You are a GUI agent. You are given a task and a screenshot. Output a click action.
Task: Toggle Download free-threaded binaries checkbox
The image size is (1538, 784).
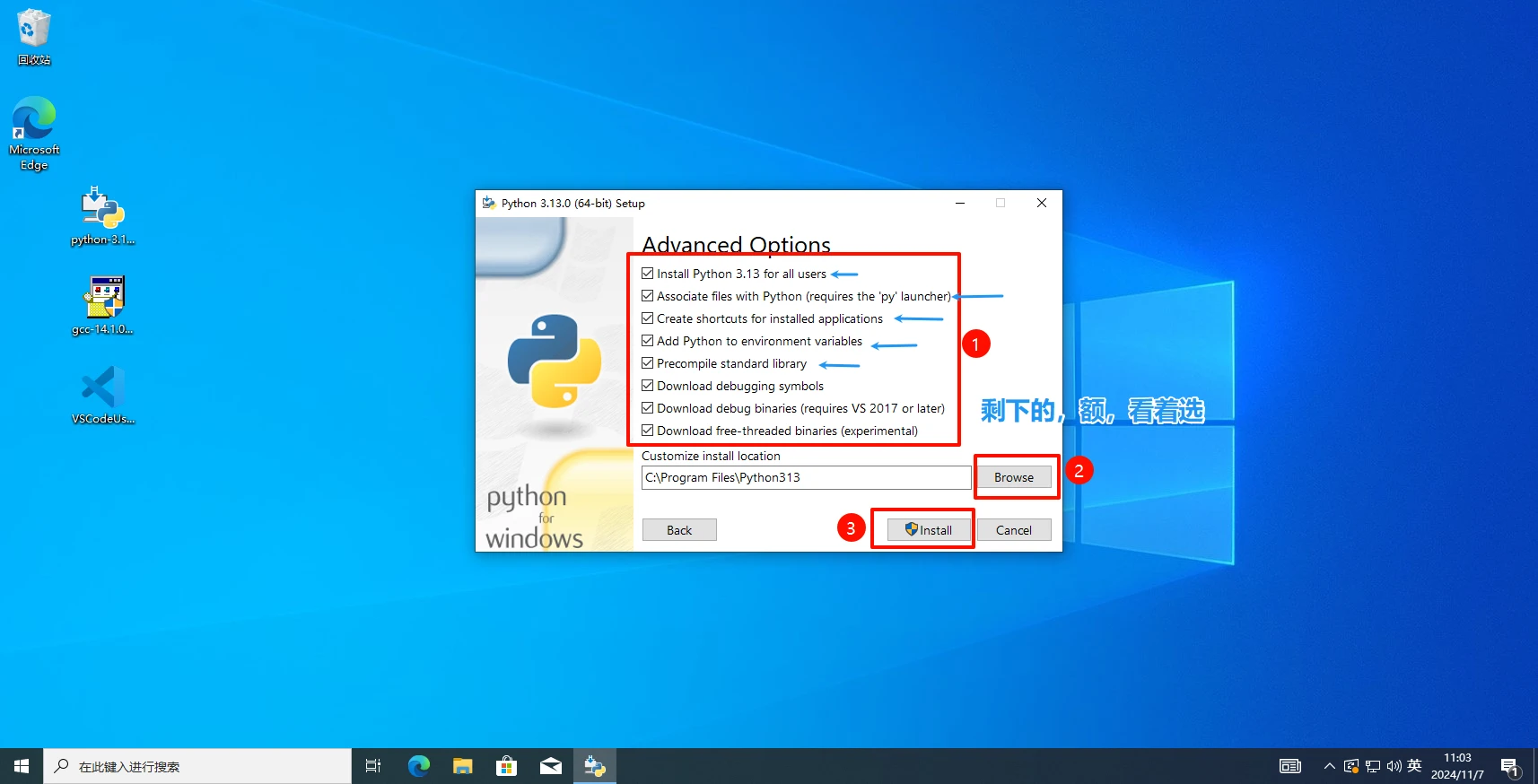[x=648, y=431]
